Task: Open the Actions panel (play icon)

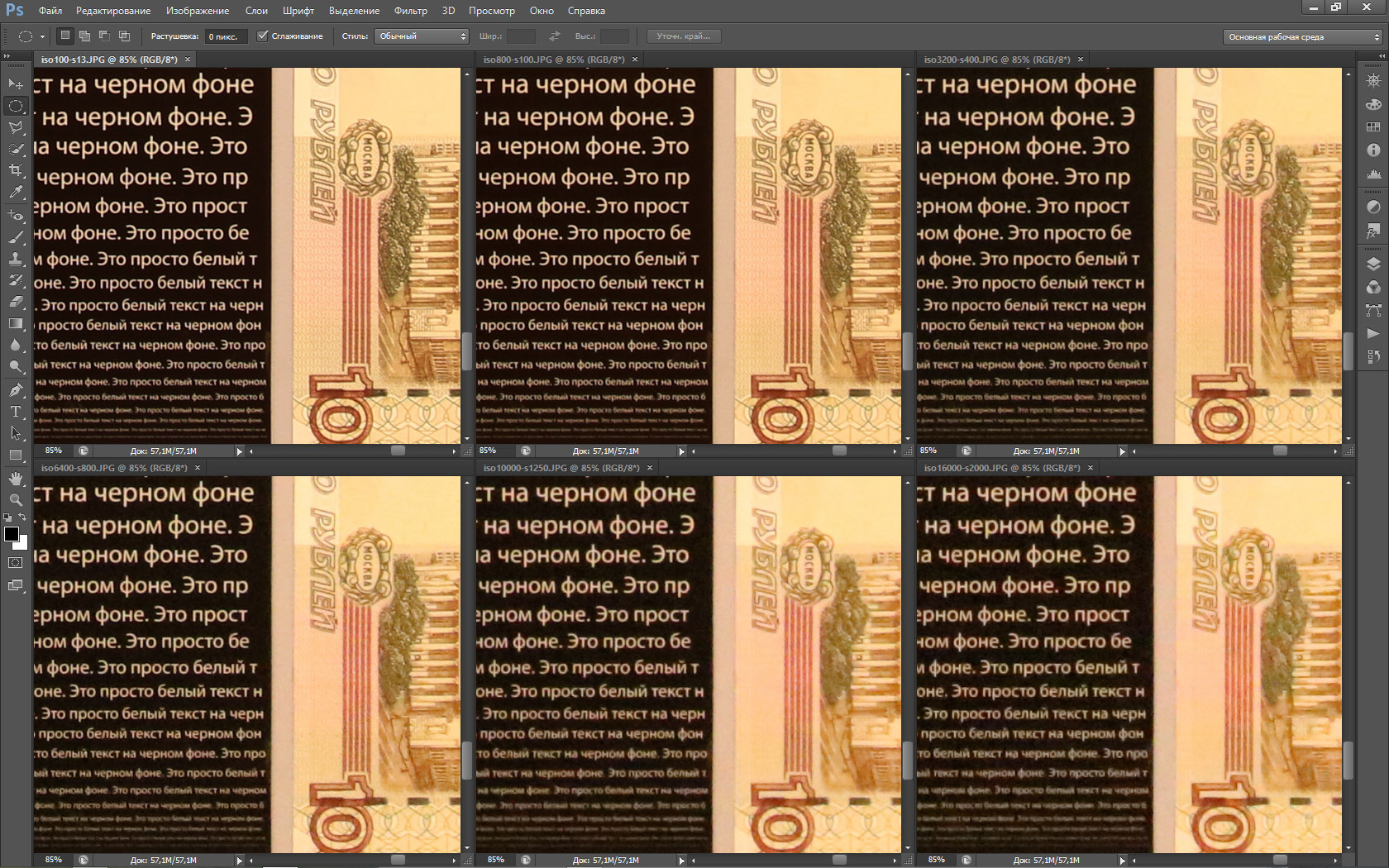Action: click(1373, 333)
